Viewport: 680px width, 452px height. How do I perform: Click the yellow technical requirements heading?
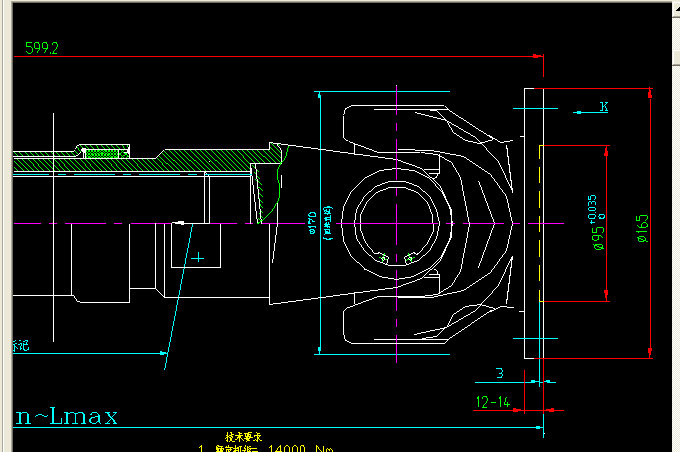click(243, 437)
